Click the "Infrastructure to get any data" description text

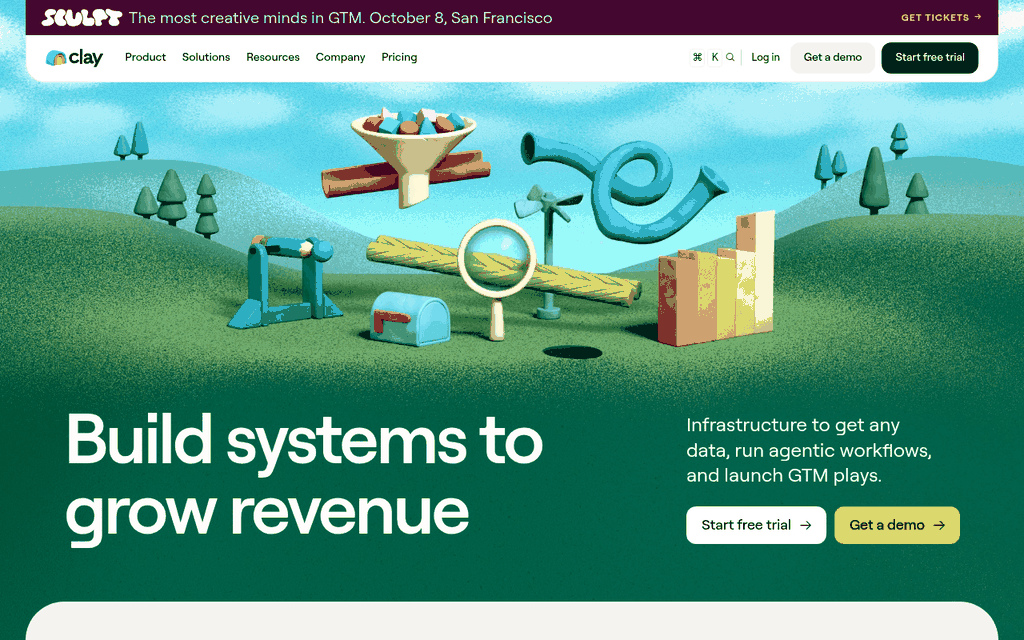pyautogui.click(x=808, y=451)
